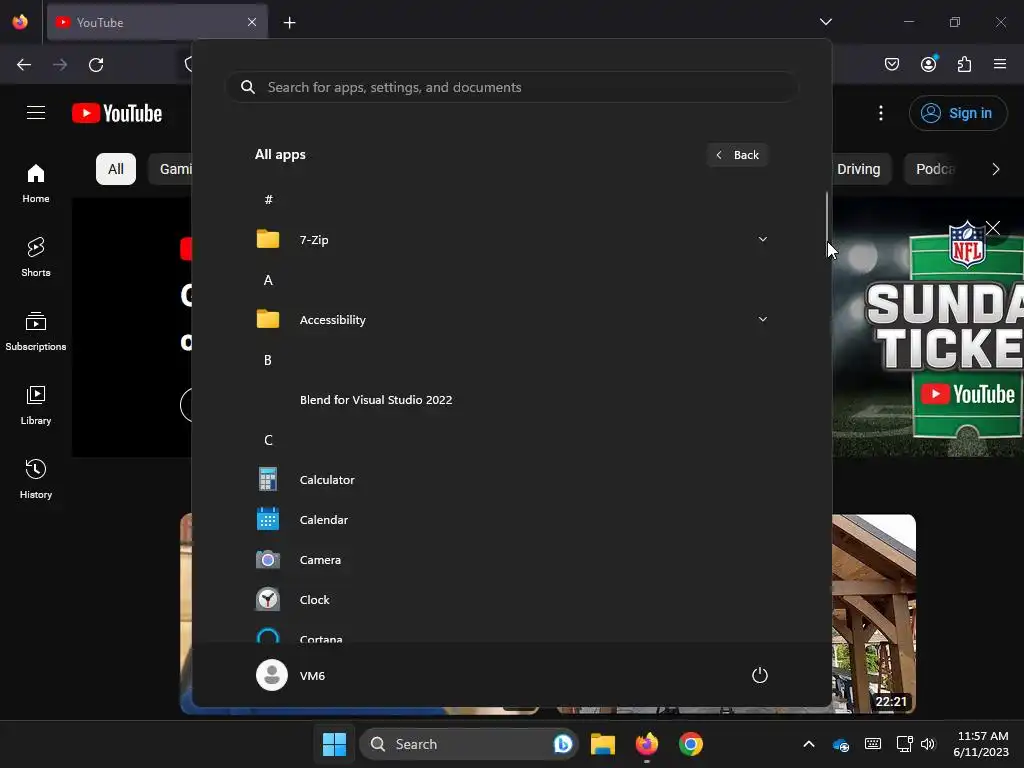Viewport: 1024px width, 768px height.
Task: Focus the Start menu search field
Action: click(x=511, y=87)
